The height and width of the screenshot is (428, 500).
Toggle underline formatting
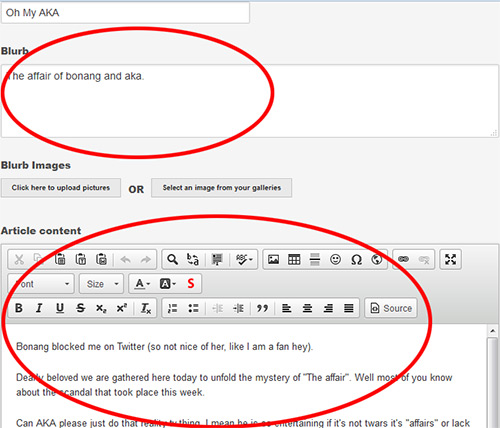click(60, 308)
